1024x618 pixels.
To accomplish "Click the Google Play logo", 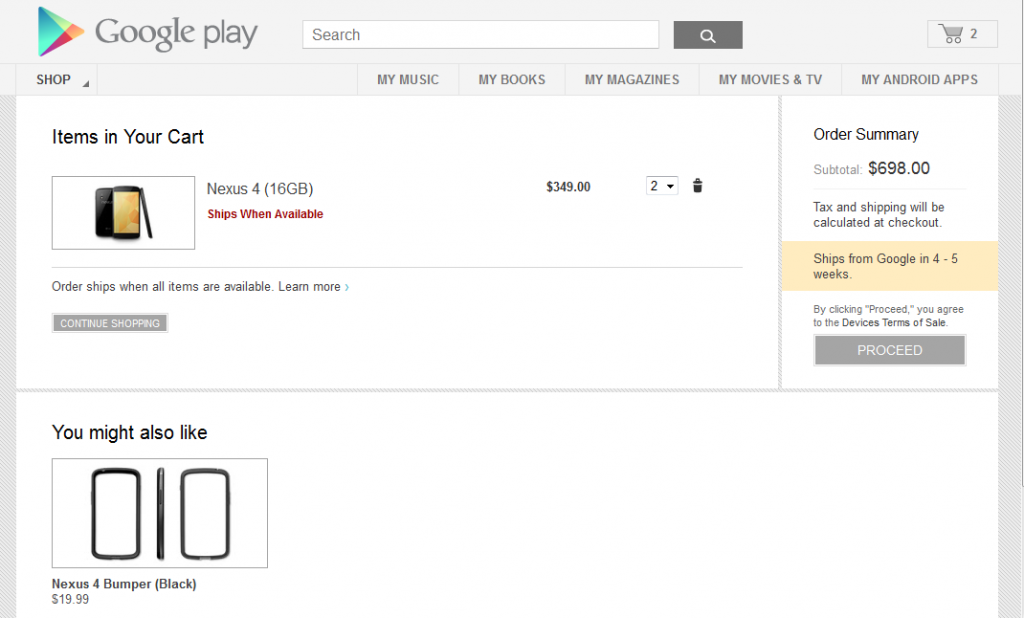I will click(x=148, y=31).
